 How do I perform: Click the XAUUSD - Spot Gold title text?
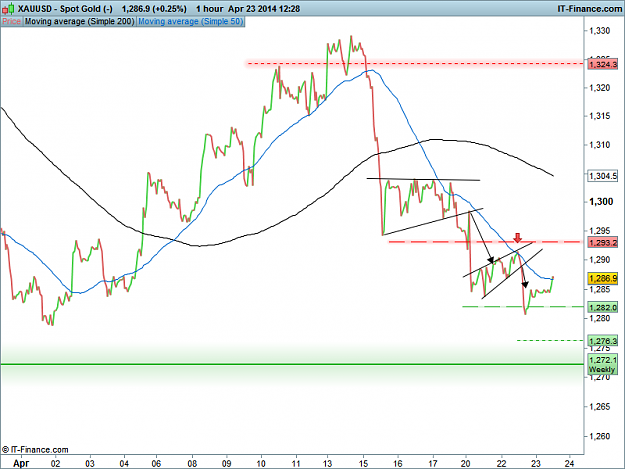pyautogui.click(x=65, y=8)
